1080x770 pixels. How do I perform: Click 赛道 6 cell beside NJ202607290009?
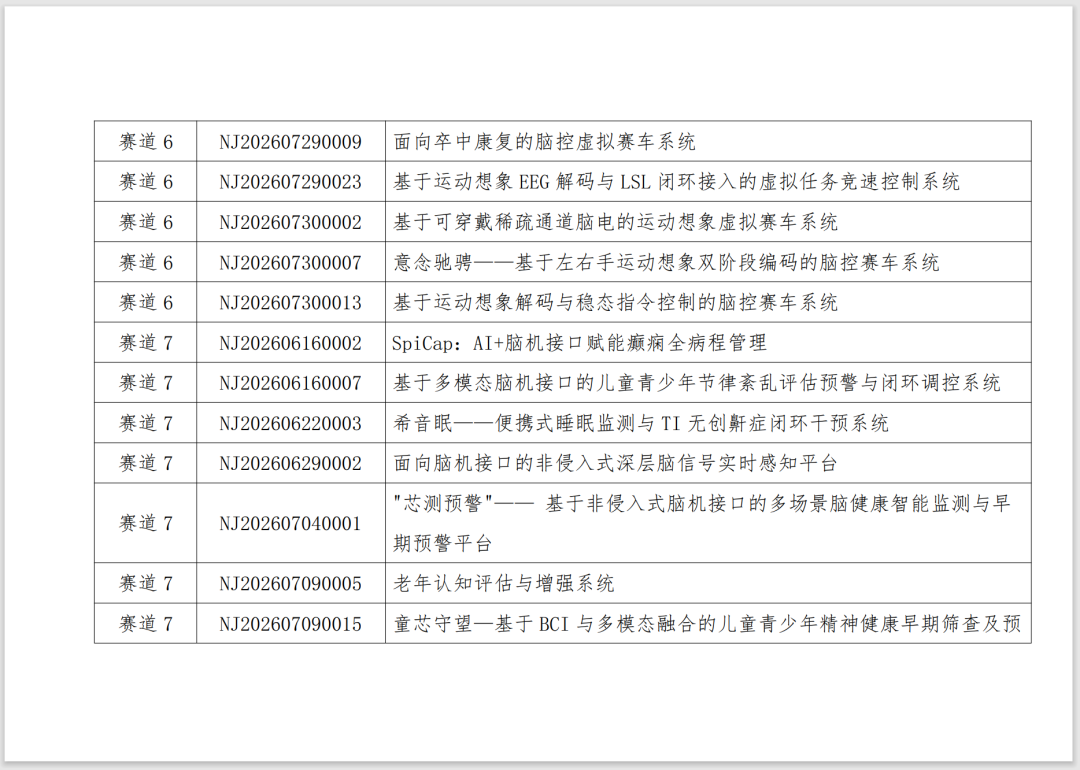[x=146, y=142]
